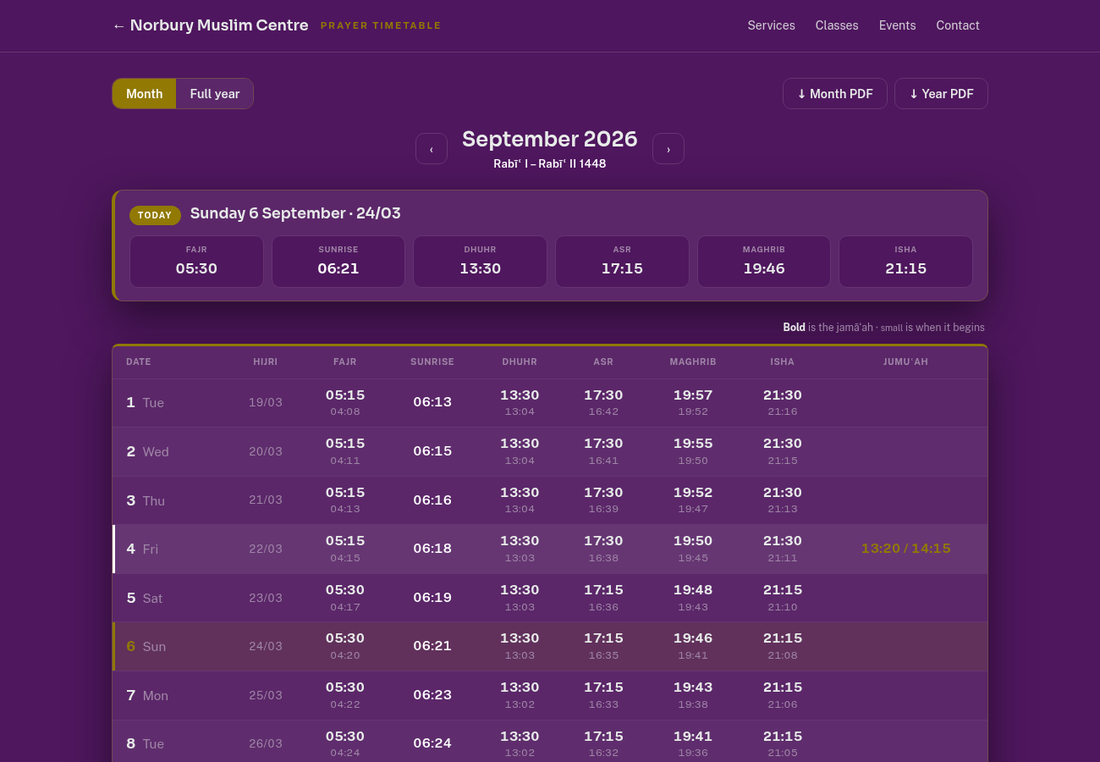Screen dimensions: 1100x762
Task: Open the Events menu item
Action: 897,25
